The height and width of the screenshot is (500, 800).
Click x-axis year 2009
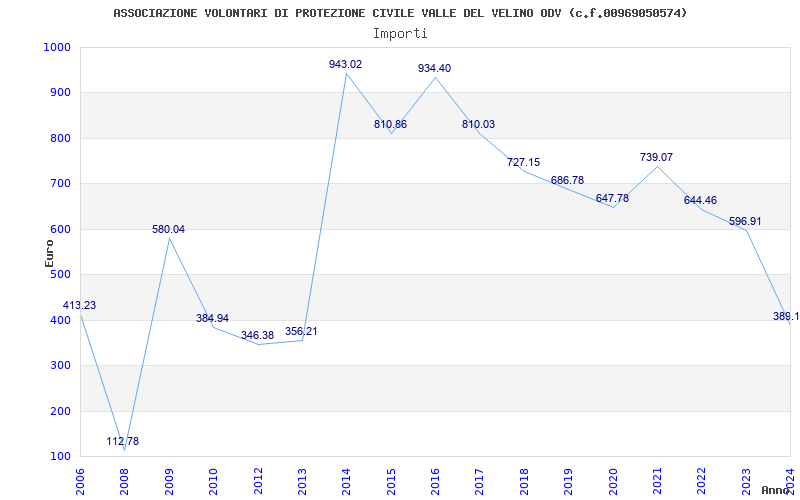tap(169, 482)
